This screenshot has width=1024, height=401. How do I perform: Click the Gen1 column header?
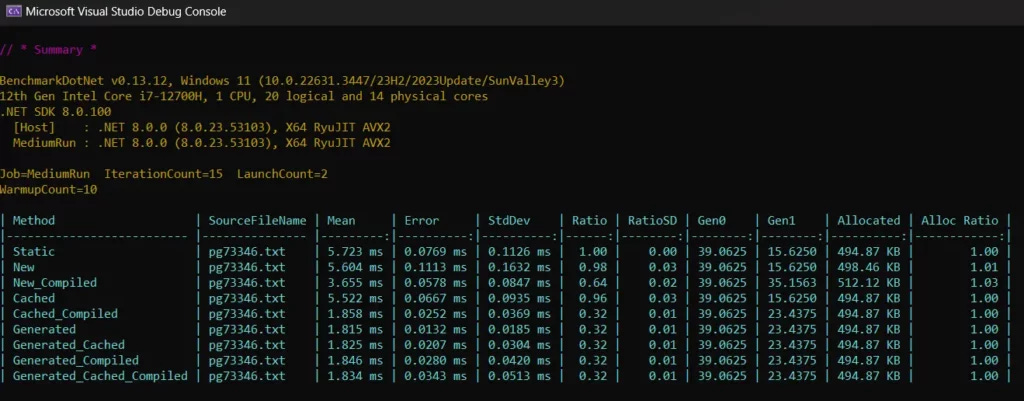point(781,221)
